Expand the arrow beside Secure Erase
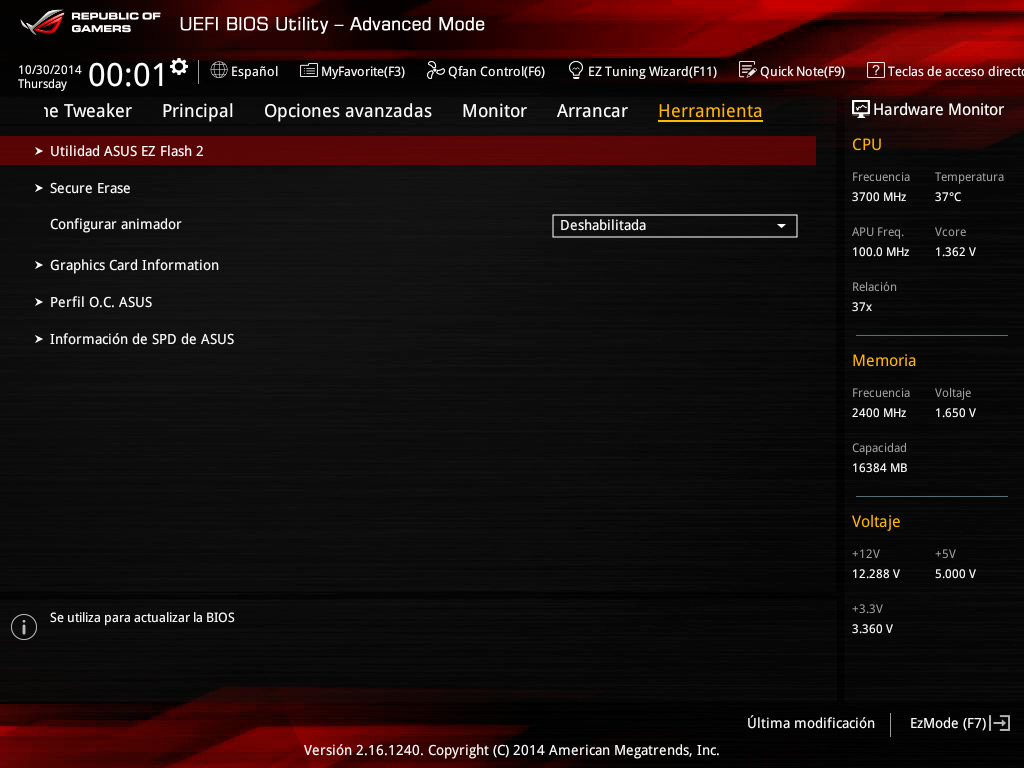 coord(39,188)
